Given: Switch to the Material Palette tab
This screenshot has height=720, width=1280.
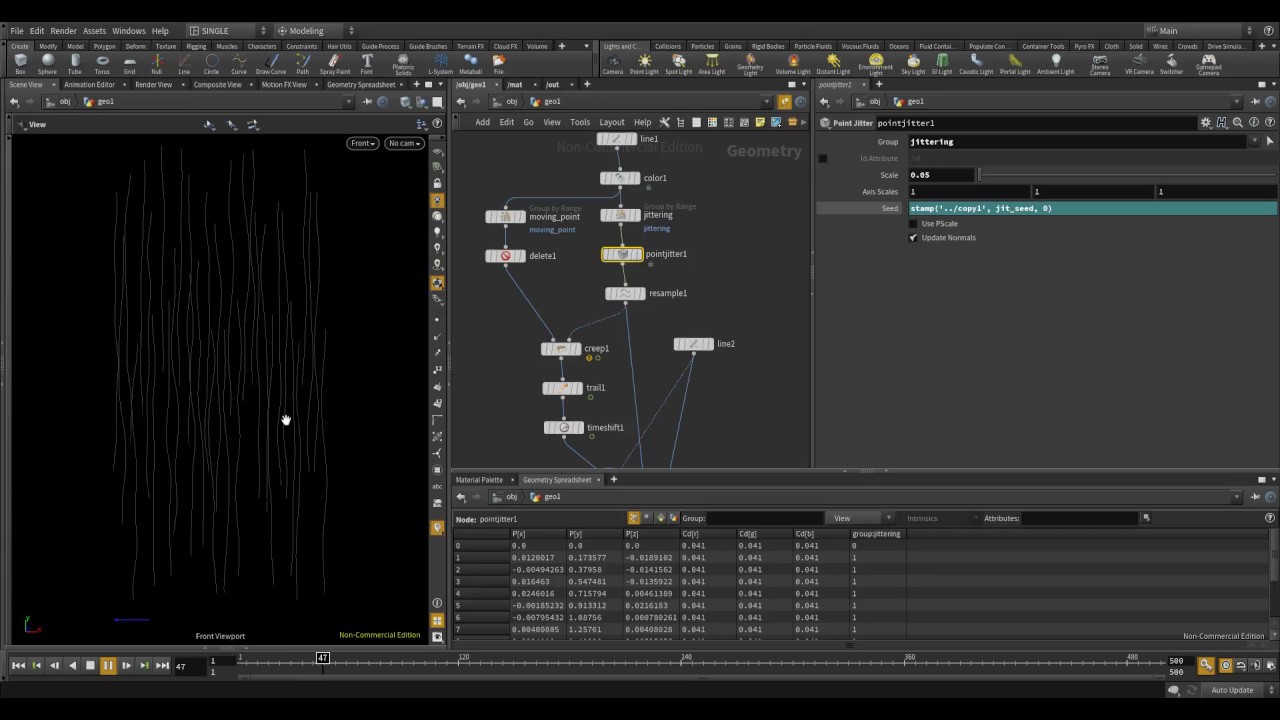Looking at the screenshot, I should 479,480.
